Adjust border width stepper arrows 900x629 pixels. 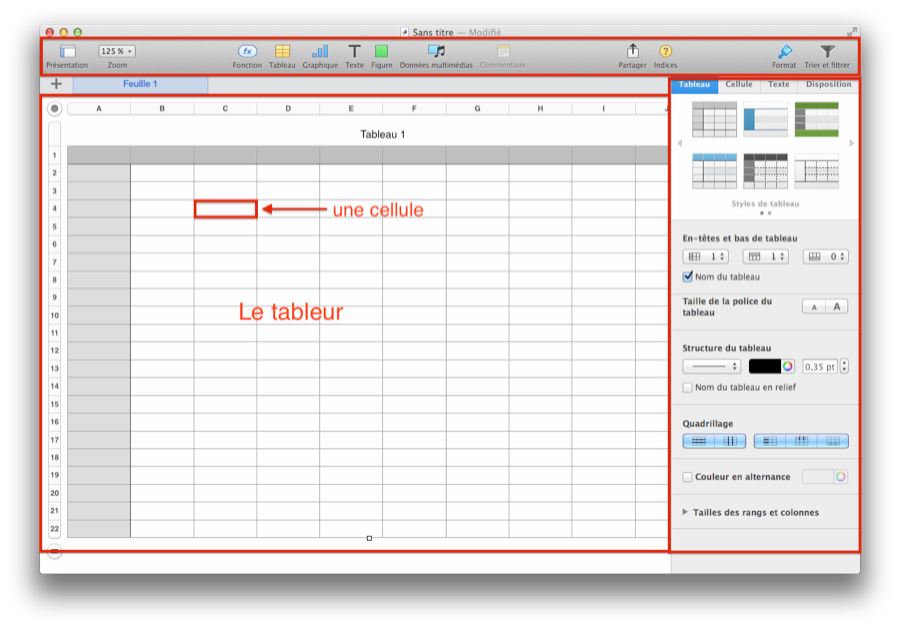[x=844, y=366]
